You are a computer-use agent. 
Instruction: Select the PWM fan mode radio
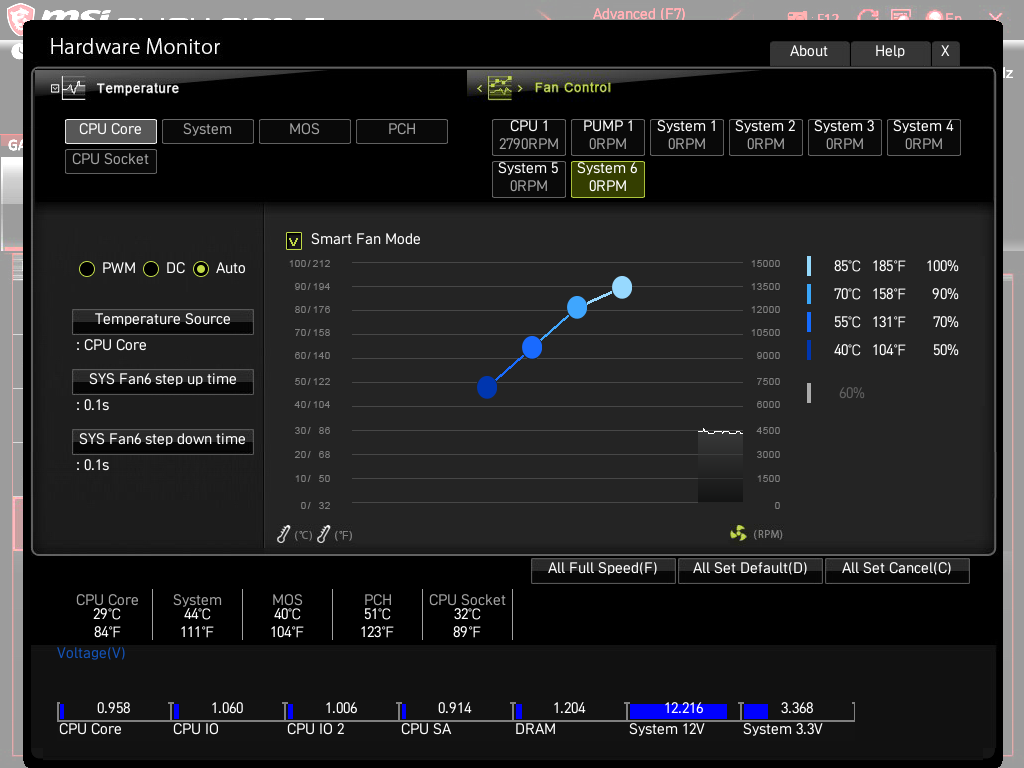[87, 269]
